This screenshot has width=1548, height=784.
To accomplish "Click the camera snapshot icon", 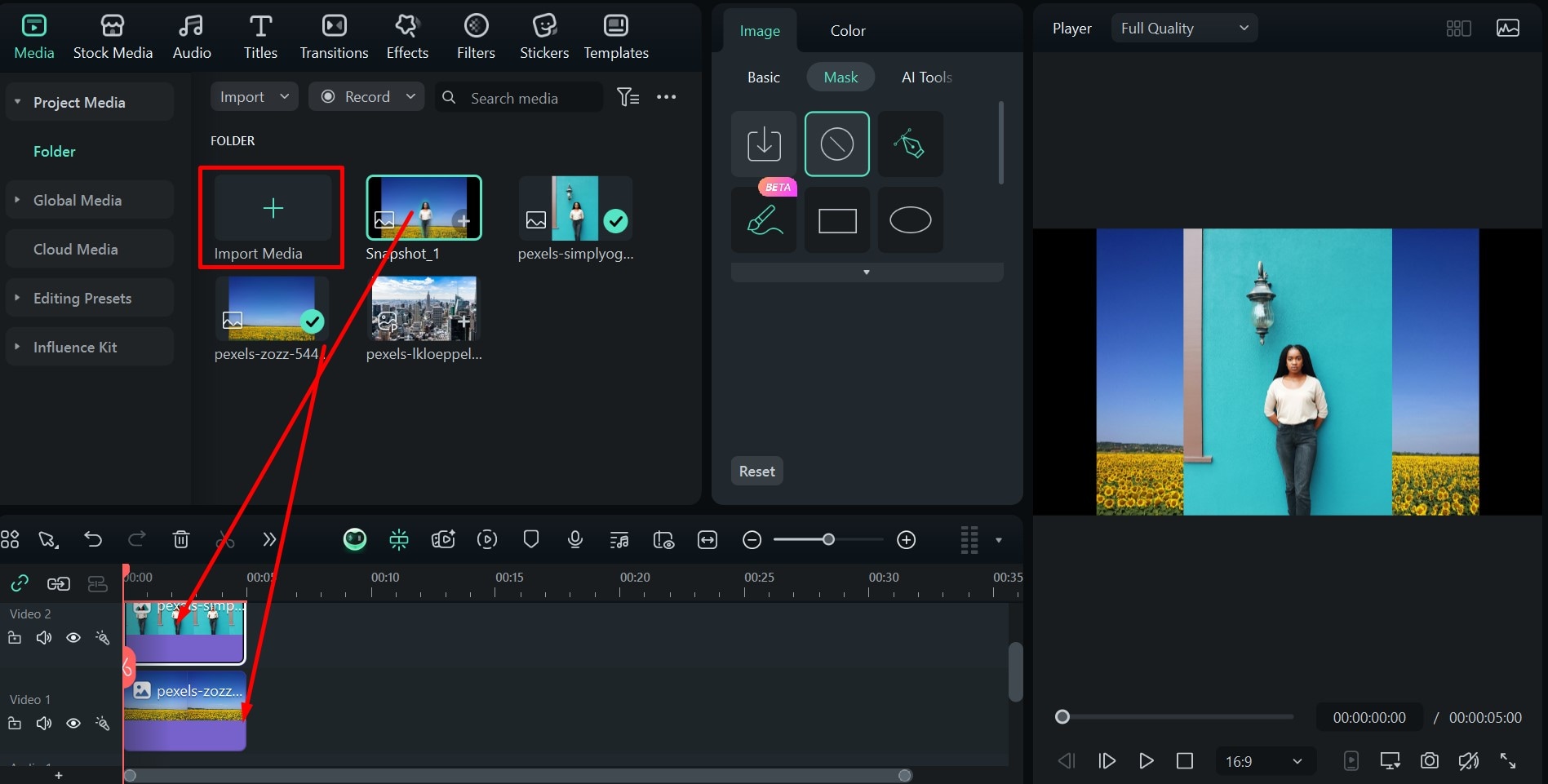I will (1430, 761).
